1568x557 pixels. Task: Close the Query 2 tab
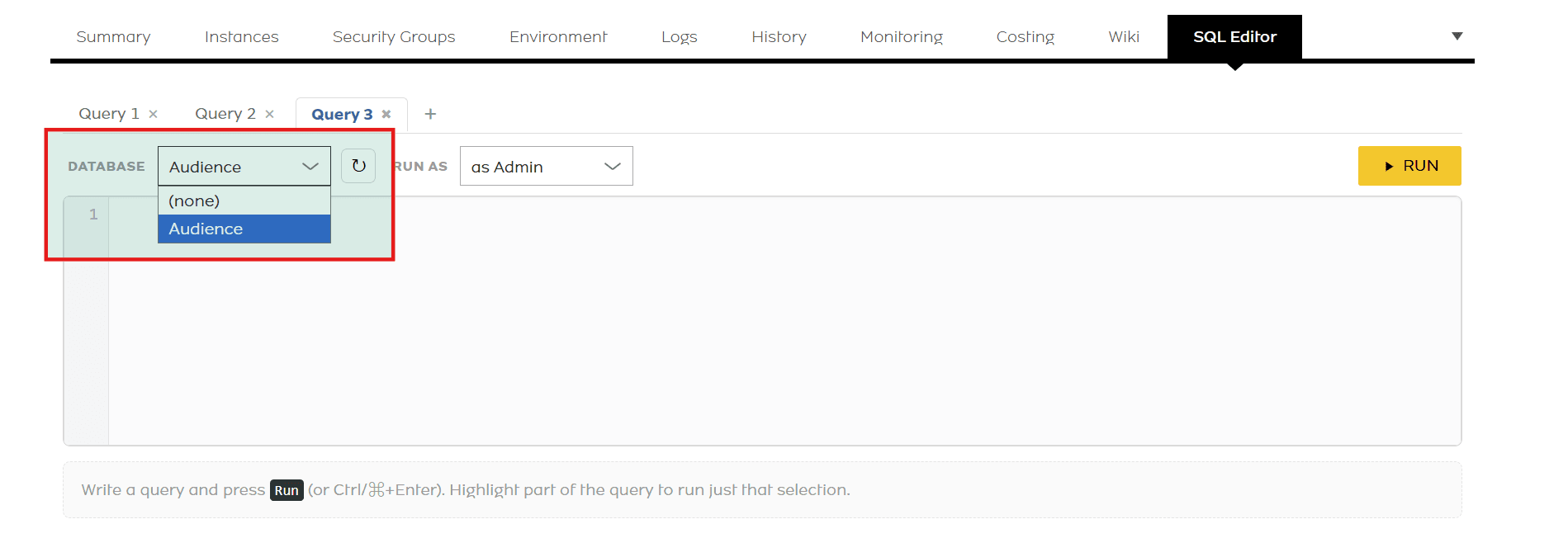[x=269, y=114]
